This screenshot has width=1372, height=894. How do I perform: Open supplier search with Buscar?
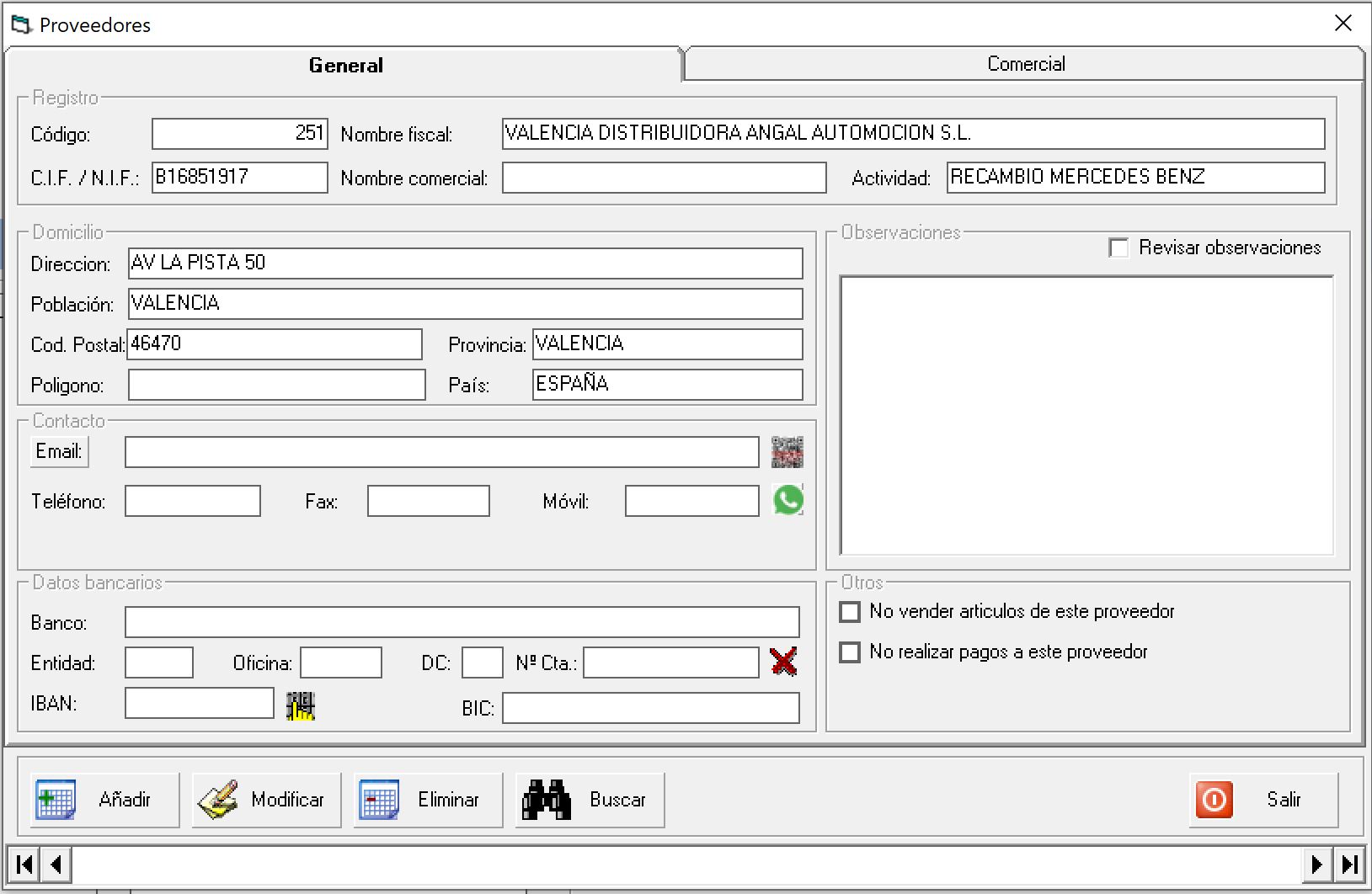point(590,800)
